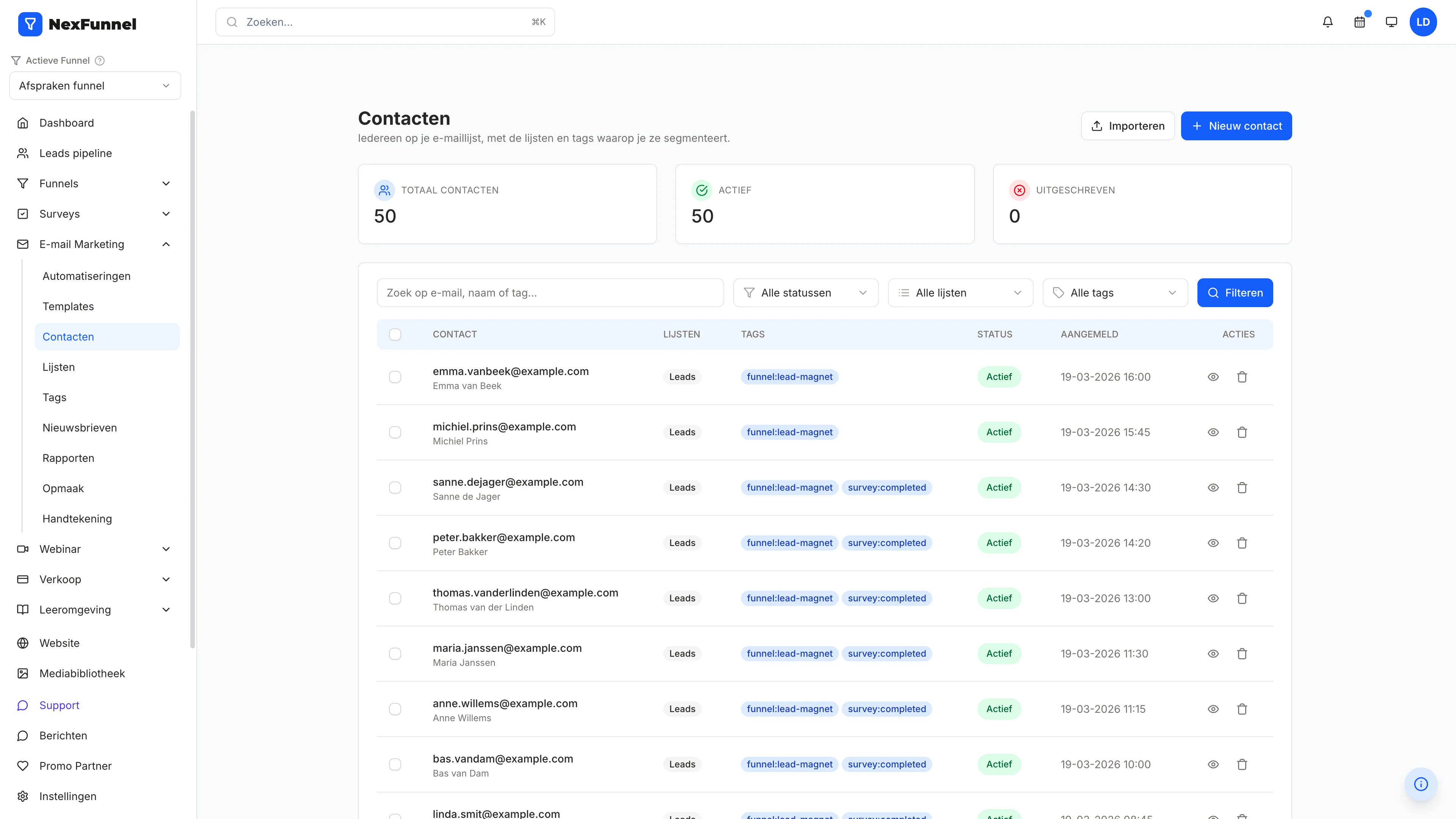Click the Importeren button
Image resolution: width=1456 pixels, height=819 pixels.
coord(1128,126)
